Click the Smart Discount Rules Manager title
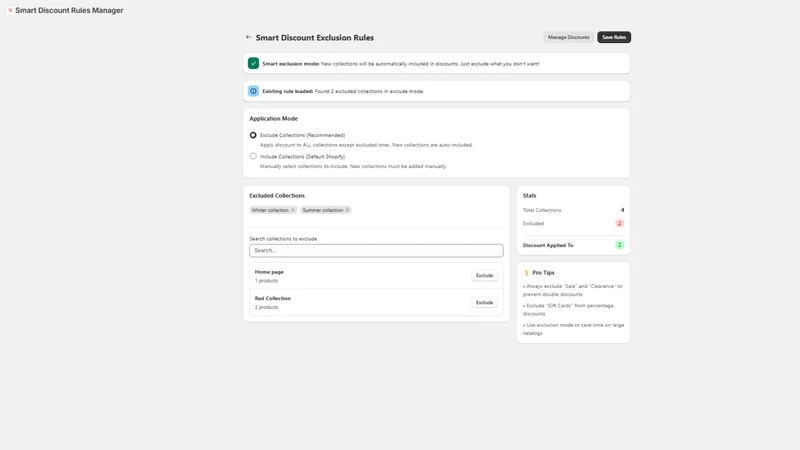This screenshot has width=800, height=450. pos(69,10)
